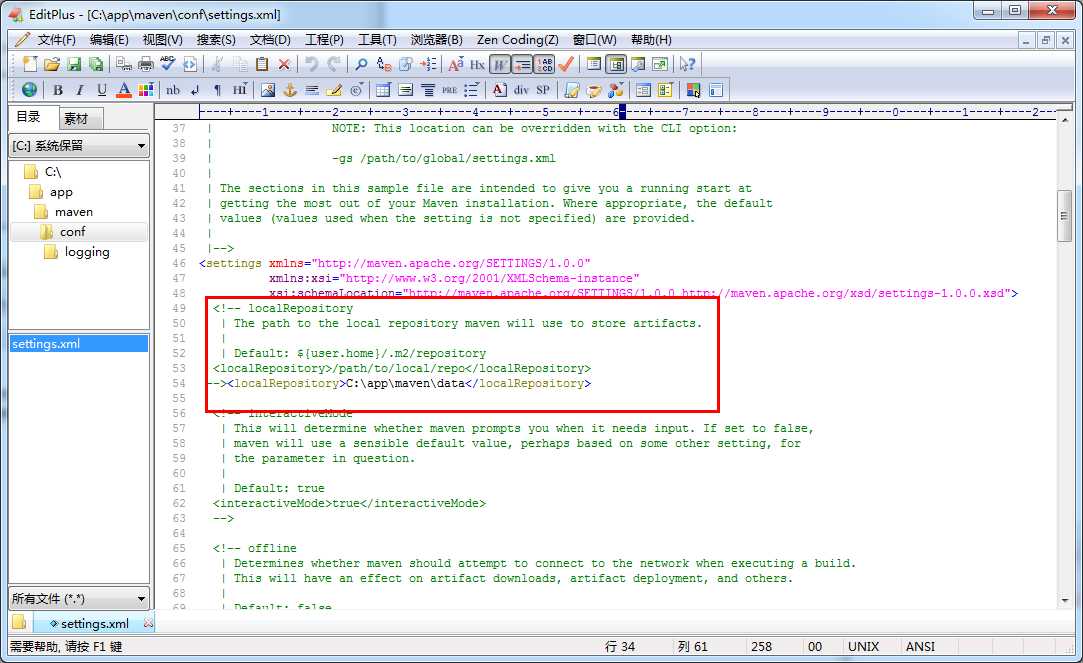1083x663 pixels.
Task: Open font color A dropdown
Action: click(x=124, y=90)
